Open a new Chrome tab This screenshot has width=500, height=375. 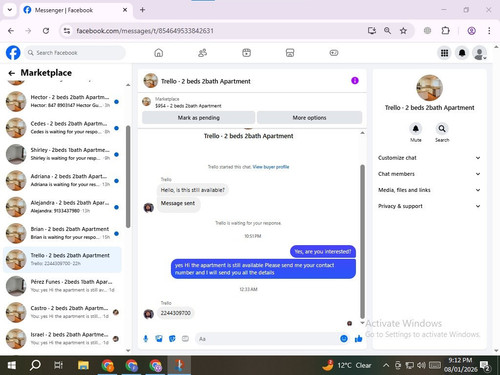pos(142,10)
